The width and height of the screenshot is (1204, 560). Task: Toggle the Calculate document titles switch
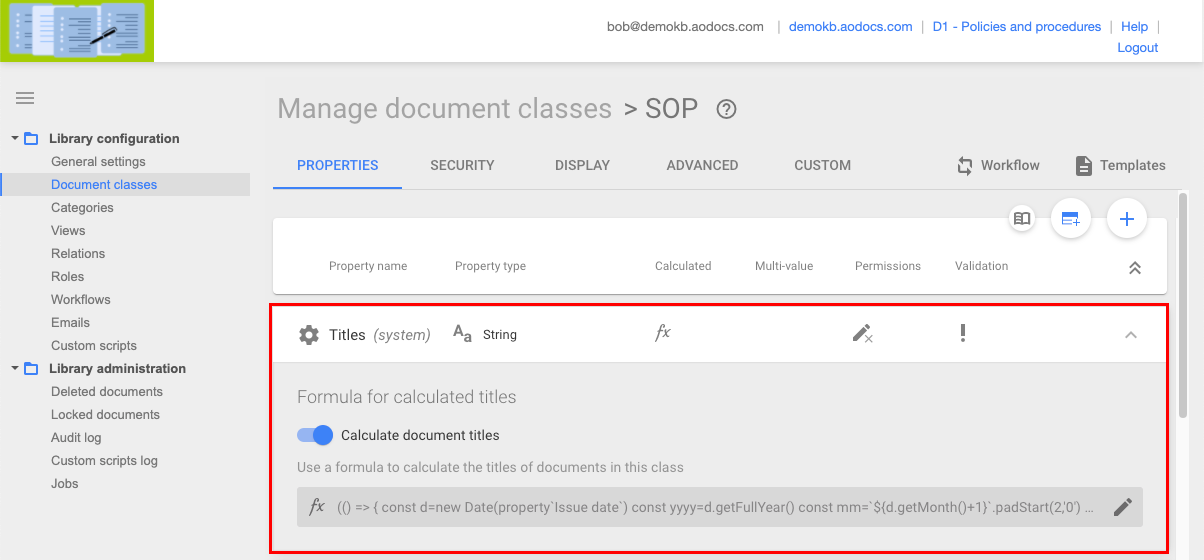tap(315, 435)
